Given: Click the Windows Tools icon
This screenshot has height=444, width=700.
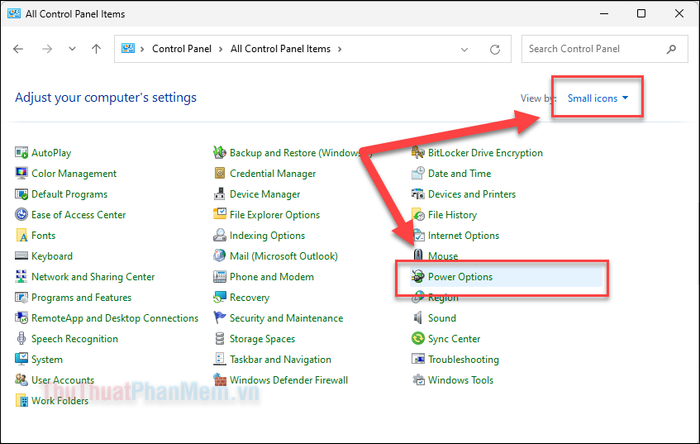Looking at the screenshot, I should (x=418, y=380).
